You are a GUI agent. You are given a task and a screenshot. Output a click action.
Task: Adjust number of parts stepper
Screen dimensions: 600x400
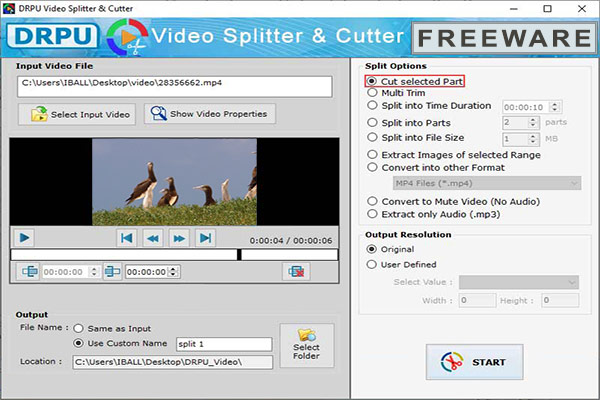point(533,122)
